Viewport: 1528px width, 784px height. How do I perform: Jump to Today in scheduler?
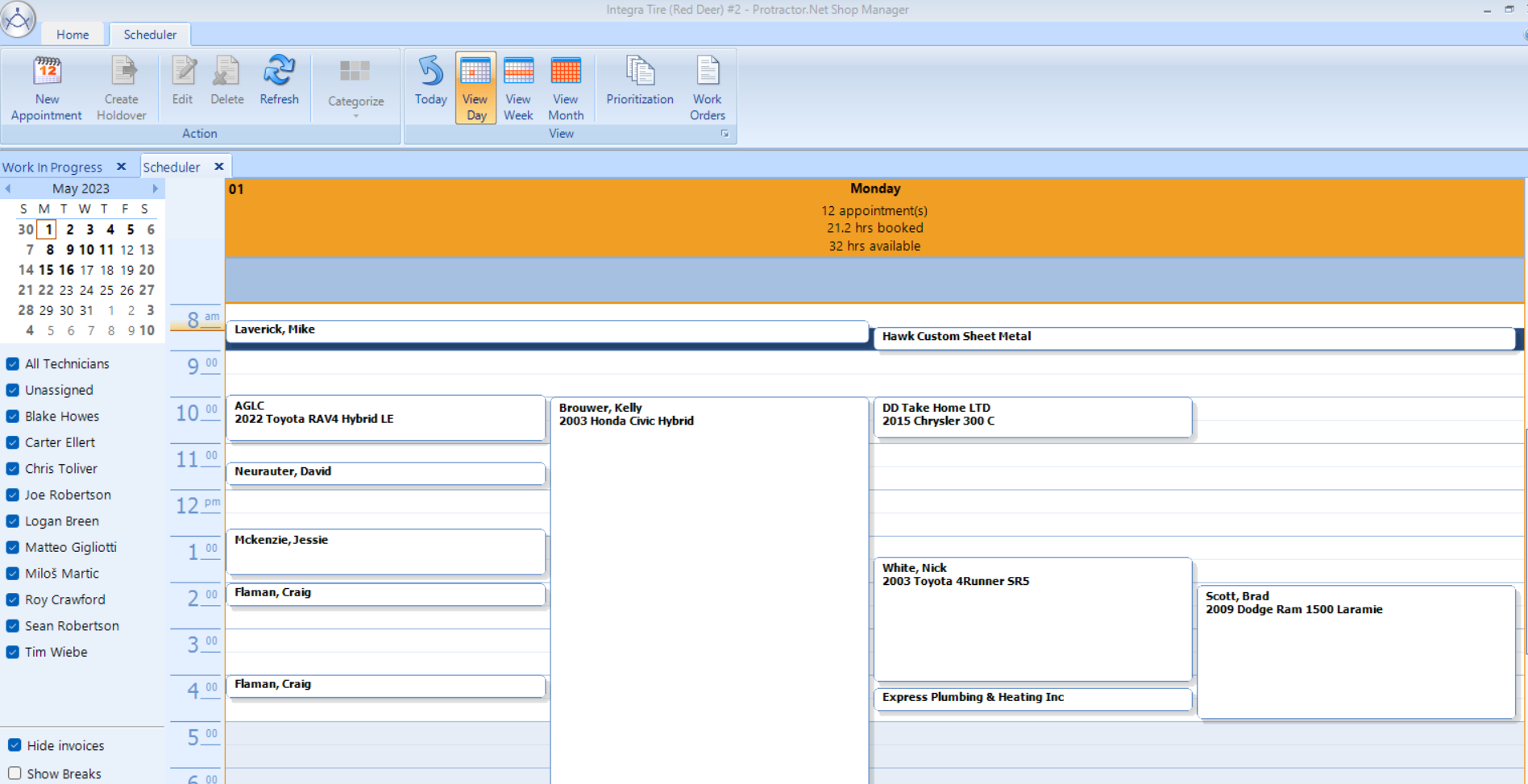click(430, 81)
